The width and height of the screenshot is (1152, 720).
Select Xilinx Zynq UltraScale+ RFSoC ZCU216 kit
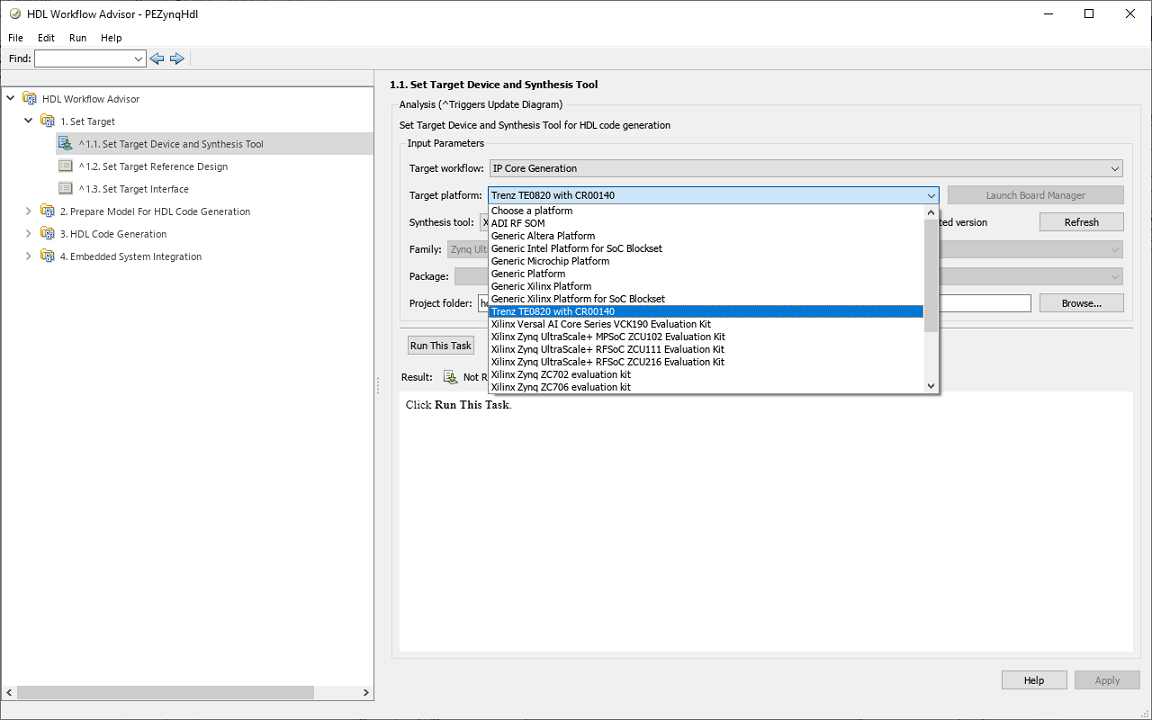(706, 361)
